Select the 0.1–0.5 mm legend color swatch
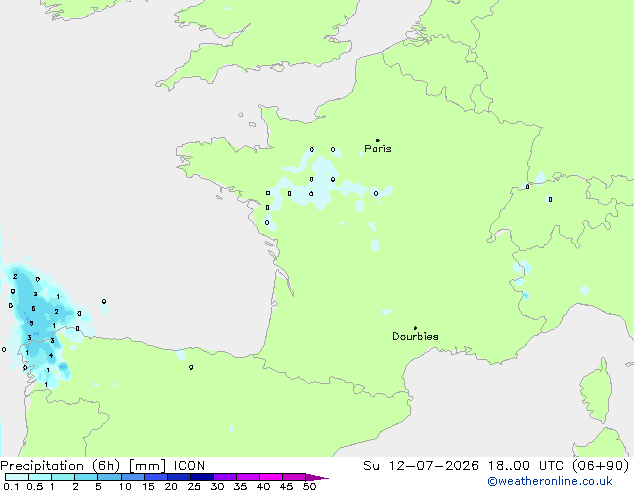 pos(17,477)
